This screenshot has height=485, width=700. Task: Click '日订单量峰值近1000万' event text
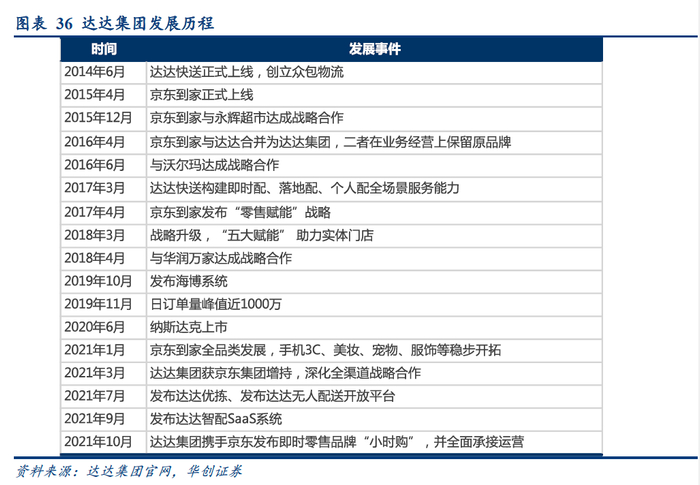coord(216,304)
